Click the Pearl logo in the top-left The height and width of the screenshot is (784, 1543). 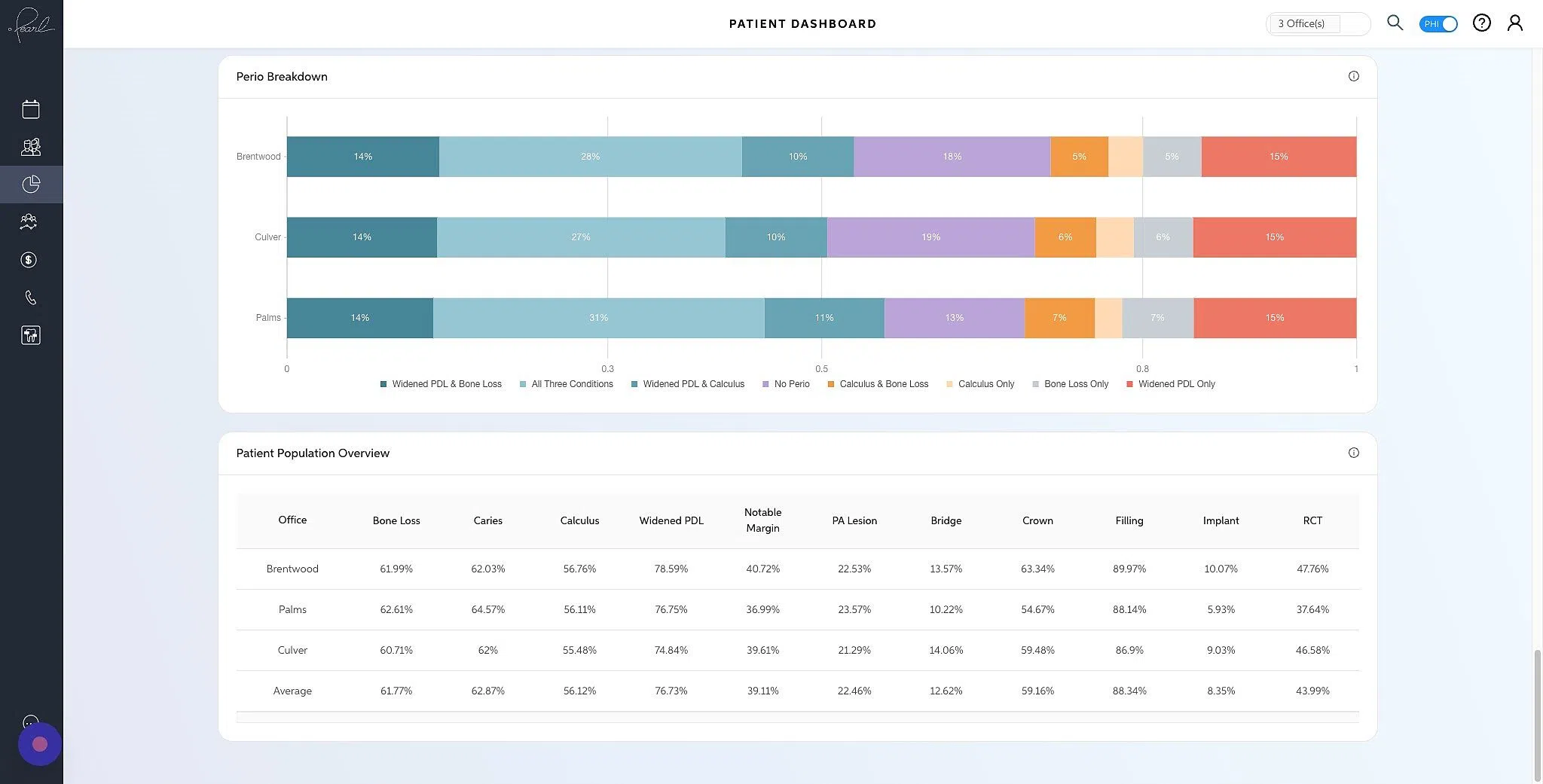(x=31, y=23)
